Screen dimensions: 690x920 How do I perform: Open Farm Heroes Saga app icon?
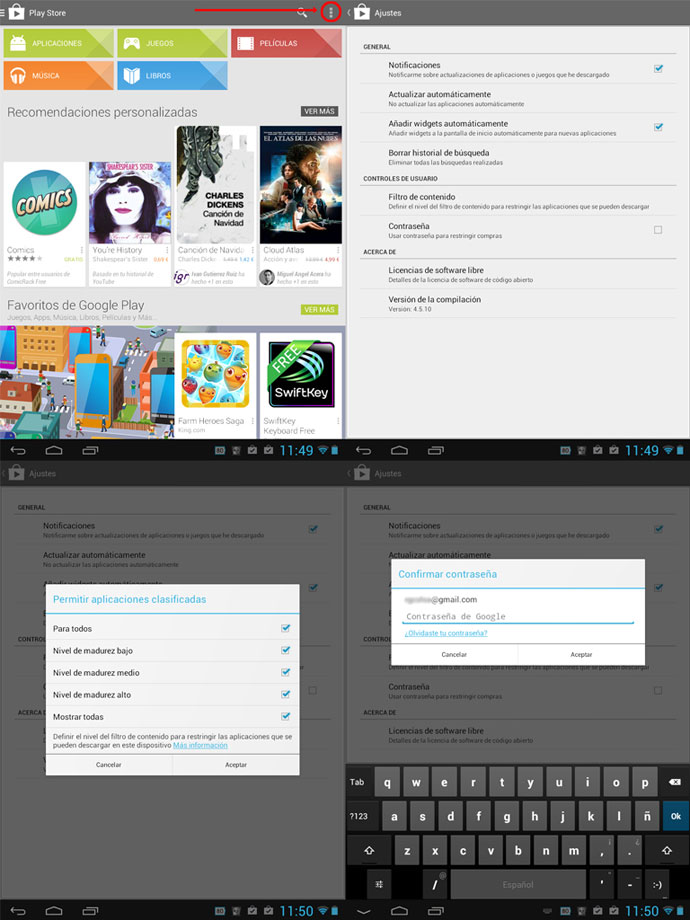tap(215, 373)
